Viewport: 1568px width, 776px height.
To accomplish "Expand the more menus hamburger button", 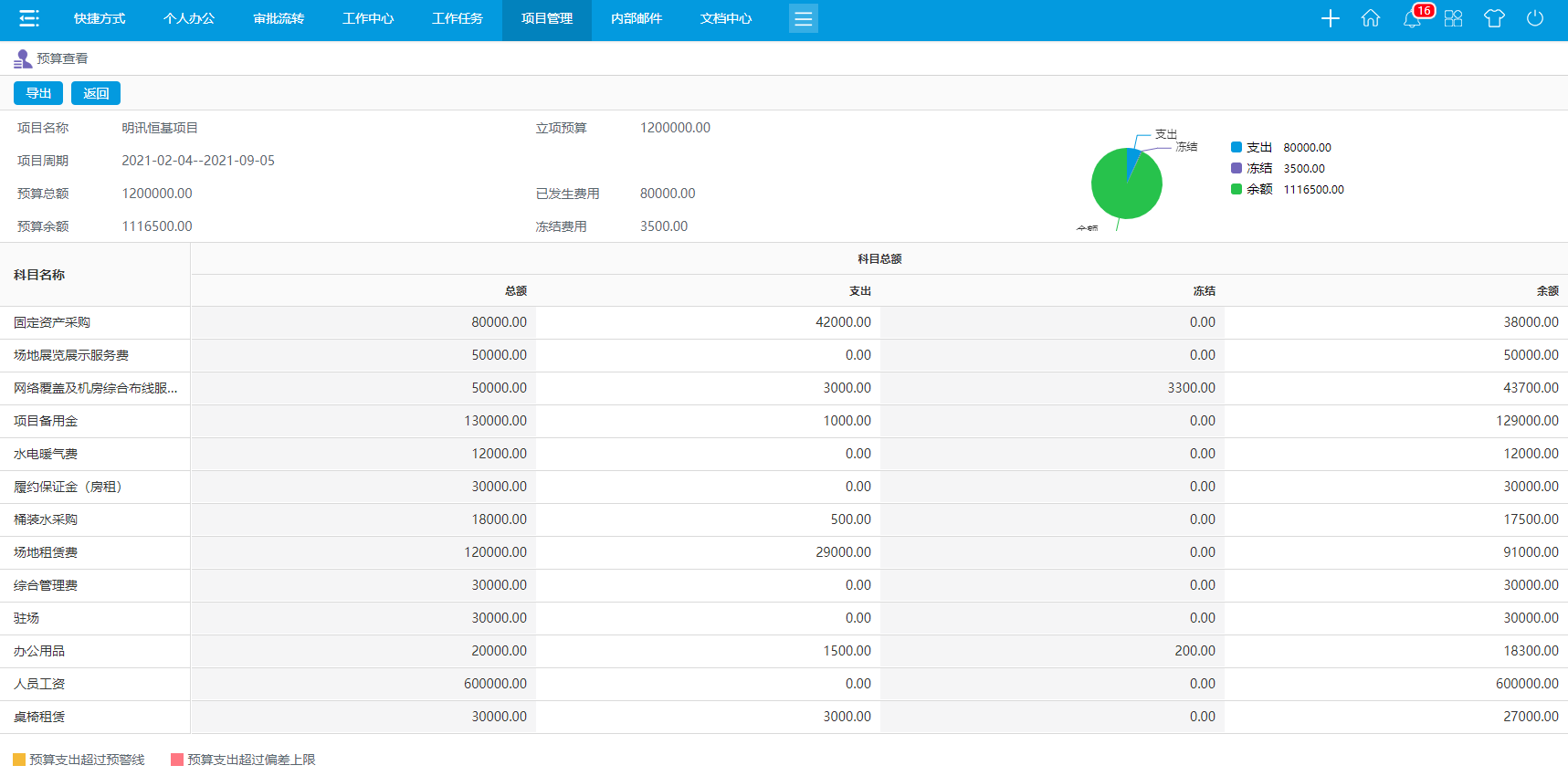I will coord(803,19).
